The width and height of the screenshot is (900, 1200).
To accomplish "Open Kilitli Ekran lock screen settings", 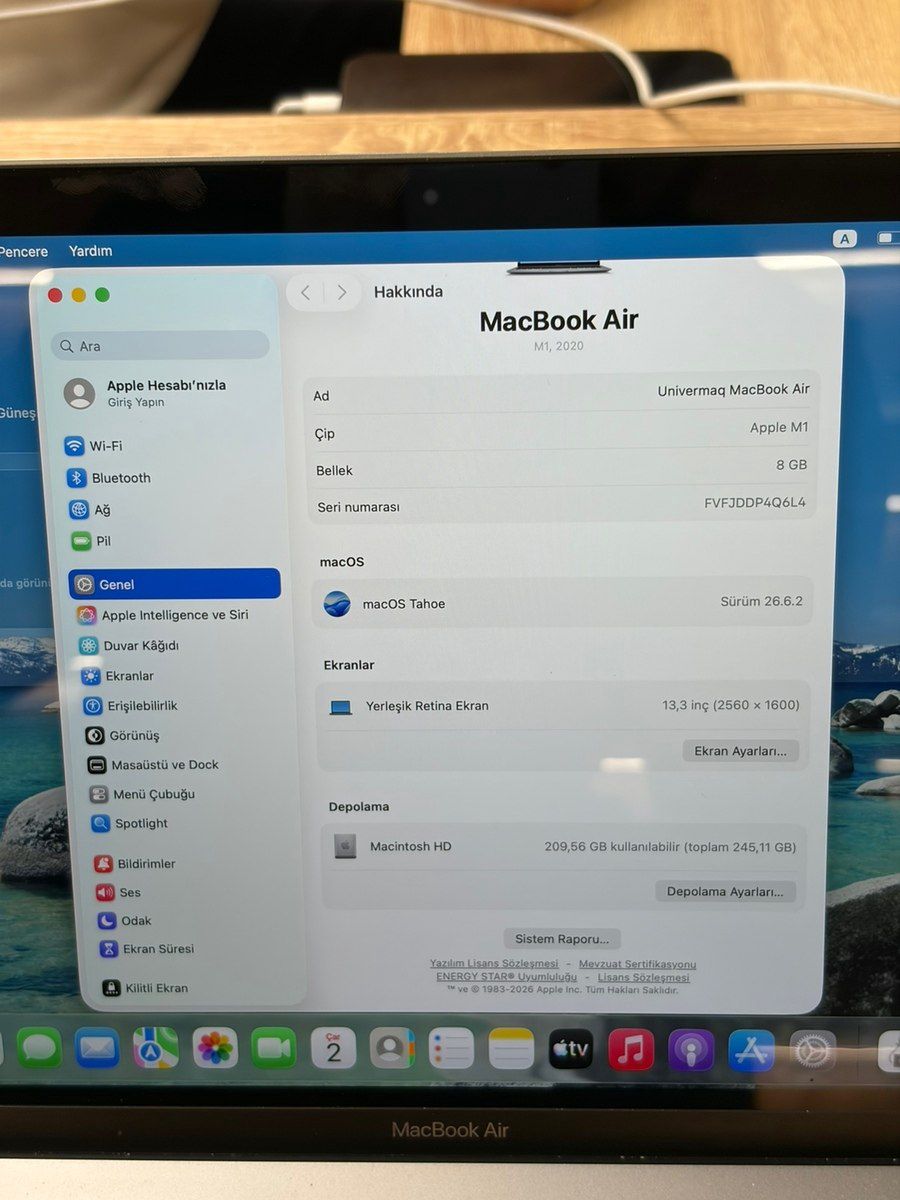I will pyautogui.click(x=145, y=988).
